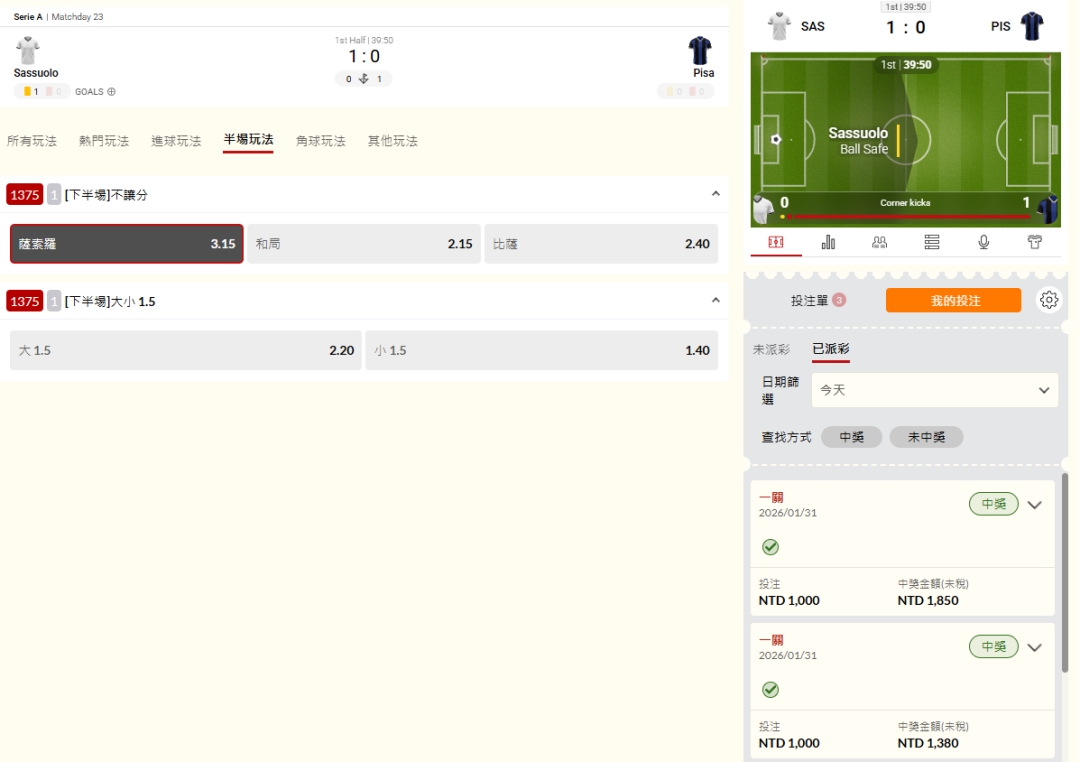The image size is (1080, 762).
Task: Click the GOALS plus icon
Action: (x=112, y=92)
